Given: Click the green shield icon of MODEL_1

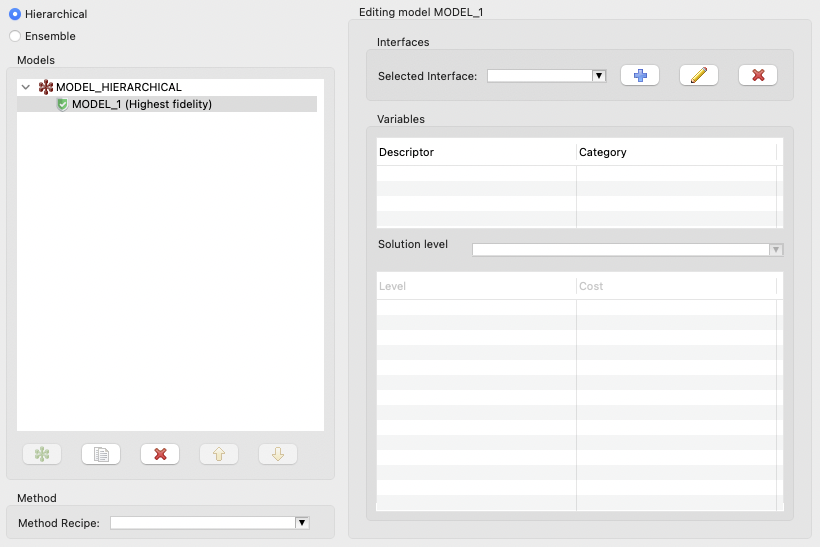Looking at the screenshot, I should coord(62,104).
